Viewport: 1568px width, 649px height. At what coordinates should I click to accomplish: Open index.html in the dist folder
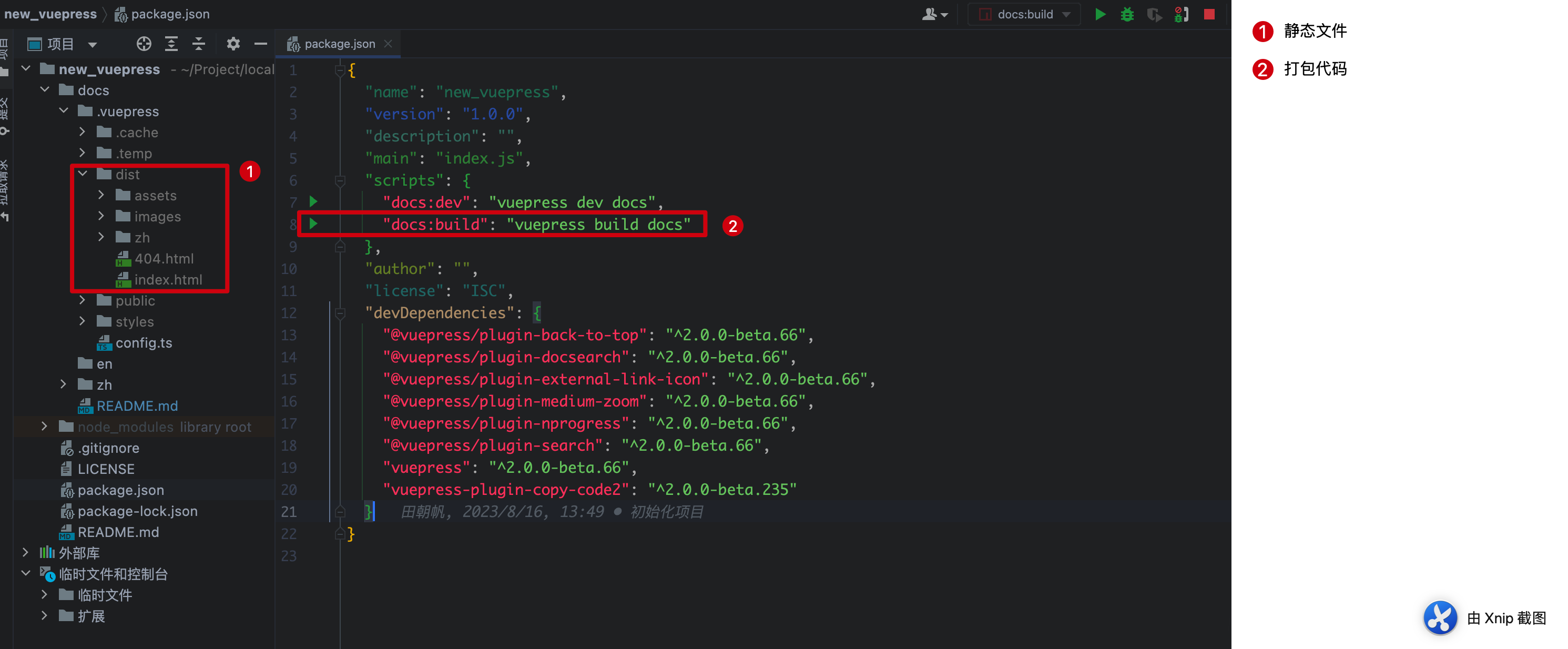159,280
